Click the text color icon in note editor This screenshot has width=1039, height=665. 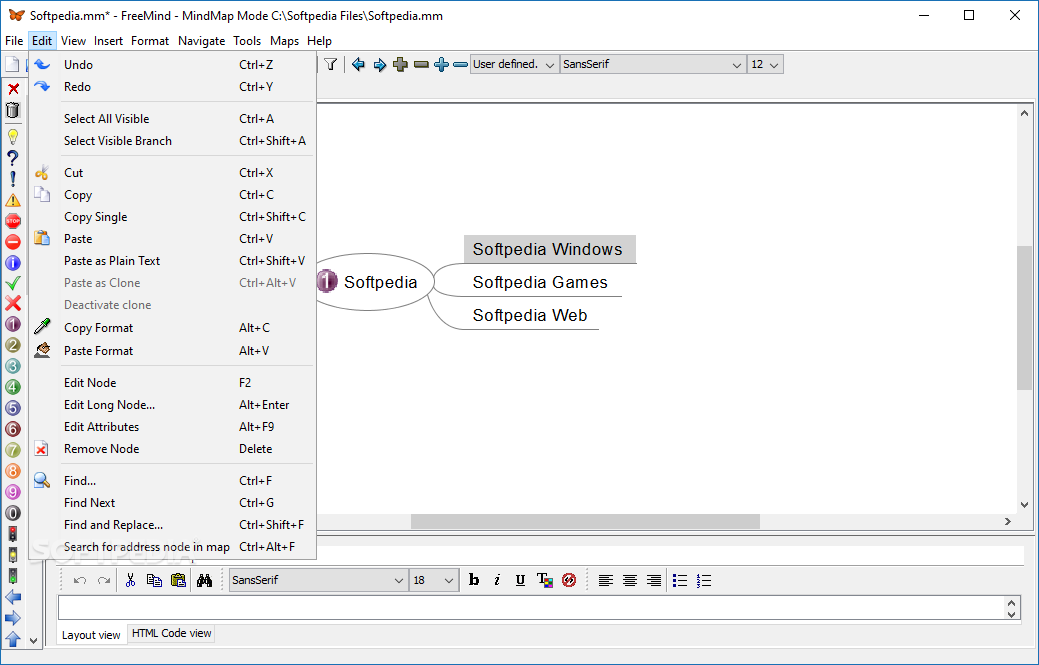click(x=545, y=580)
